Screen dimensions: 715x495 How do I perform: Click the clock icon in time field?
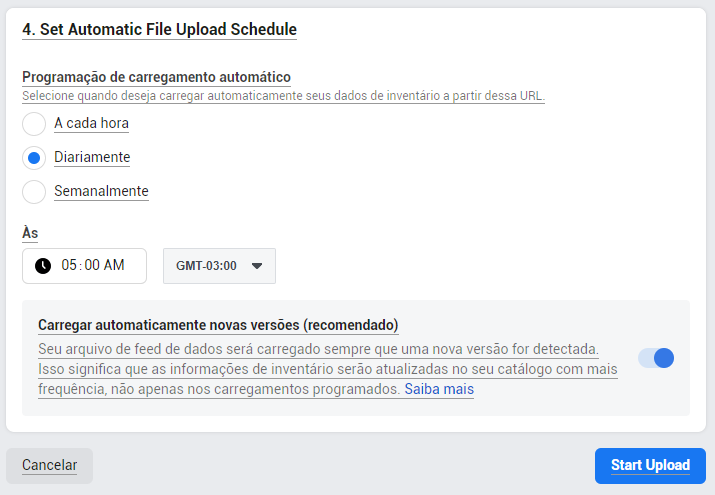tap(43, 266)
